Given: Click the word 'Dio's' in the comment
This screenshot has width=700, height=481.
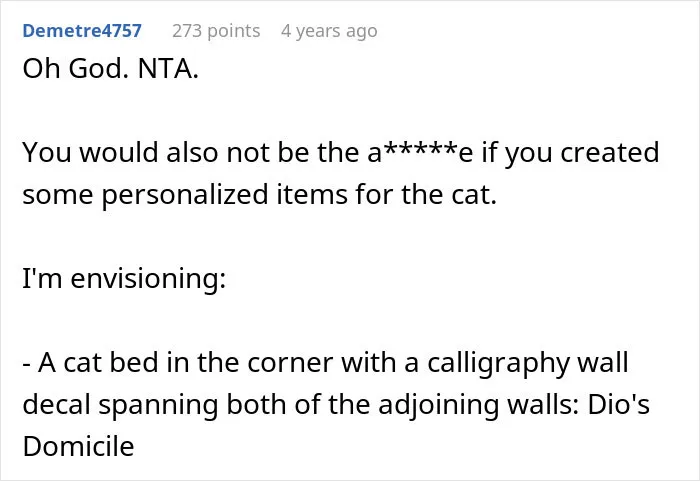Looking at the screenshot, I should tap(618, 404).
